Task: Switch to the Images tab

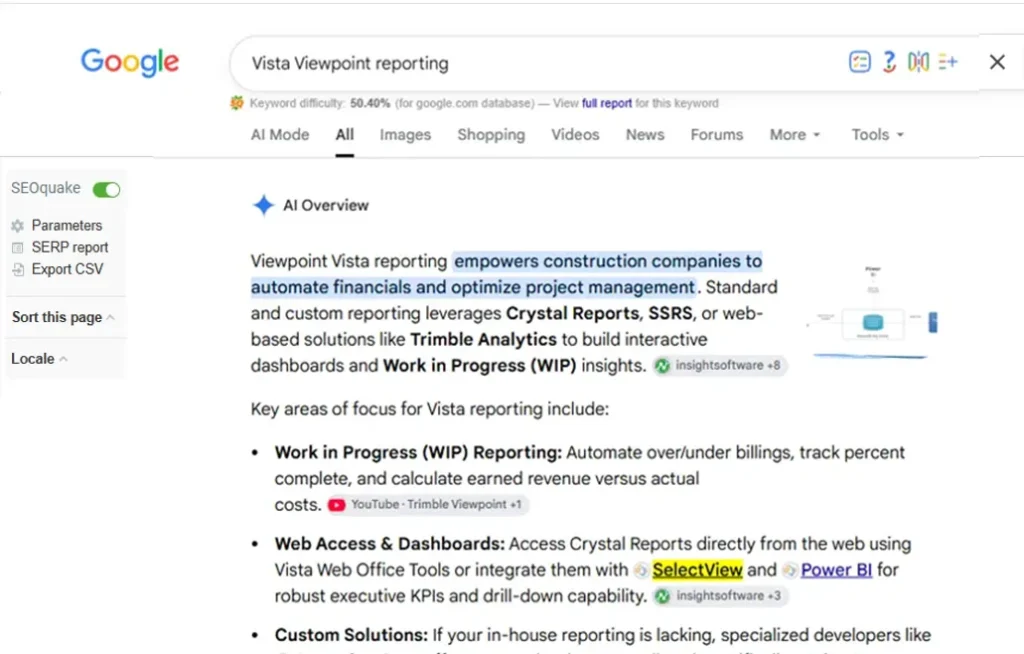Action: click(405, 135)
